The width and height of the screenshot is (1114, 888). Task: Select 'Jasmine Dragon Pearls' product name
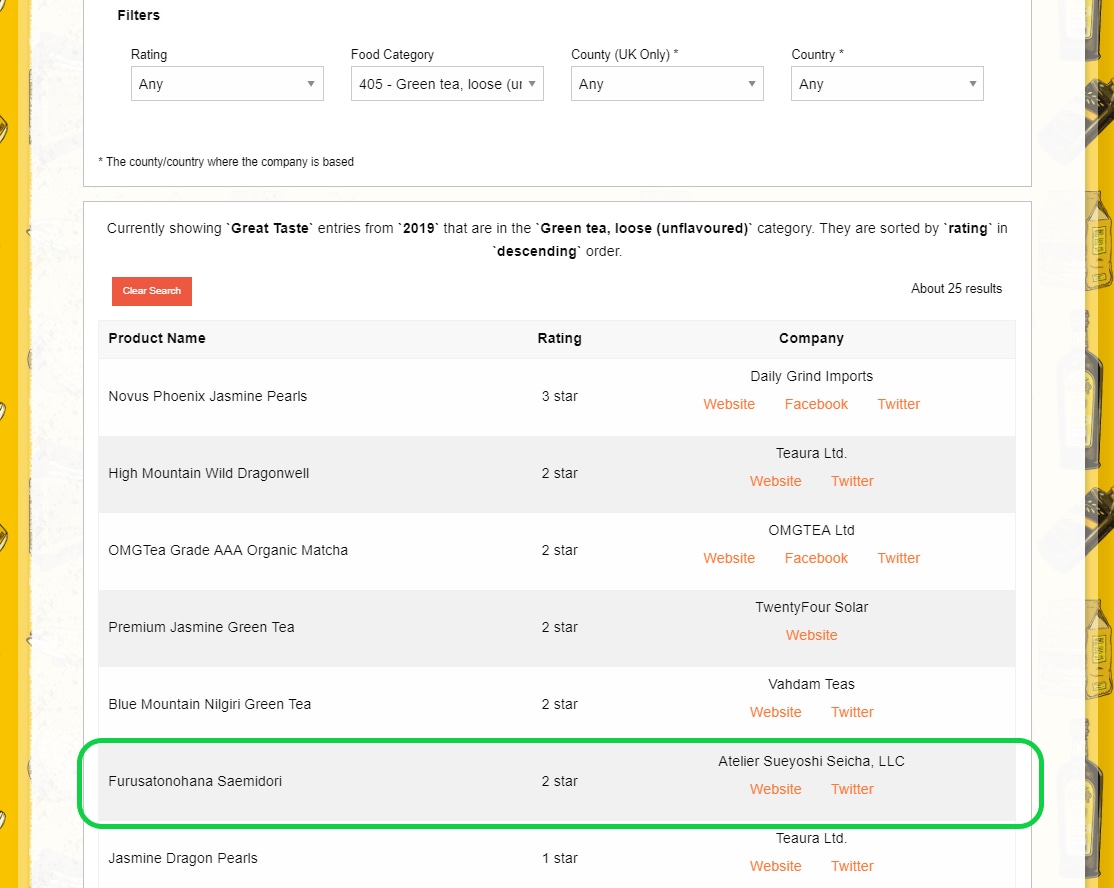click(x=183, y=858)
